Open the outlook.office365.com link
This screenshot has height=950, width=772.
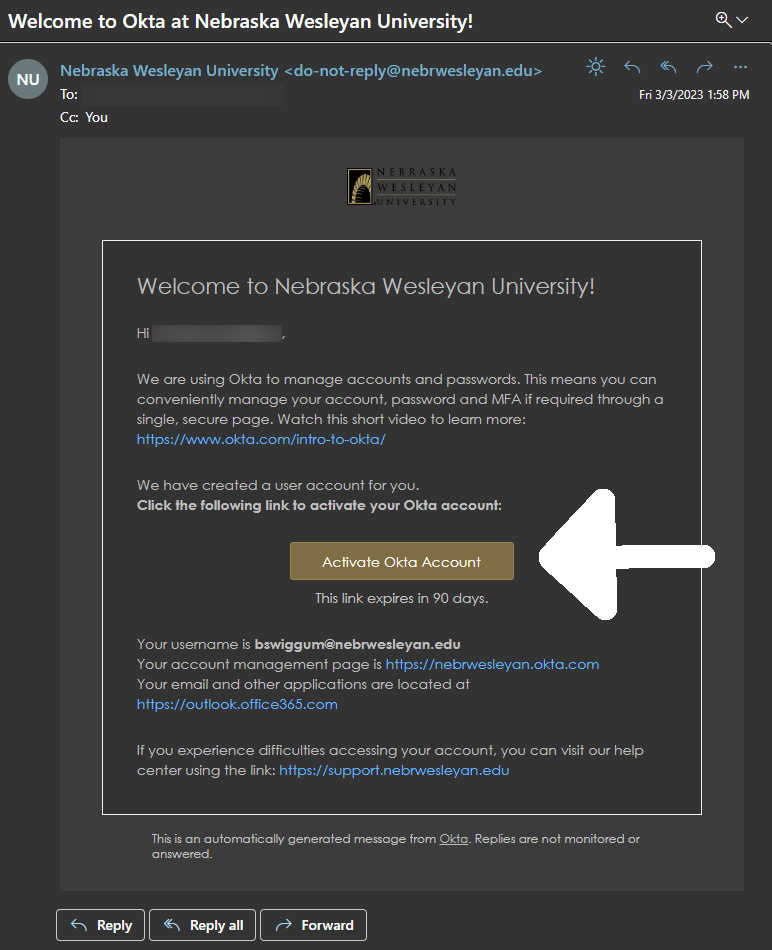click(237, 704)
